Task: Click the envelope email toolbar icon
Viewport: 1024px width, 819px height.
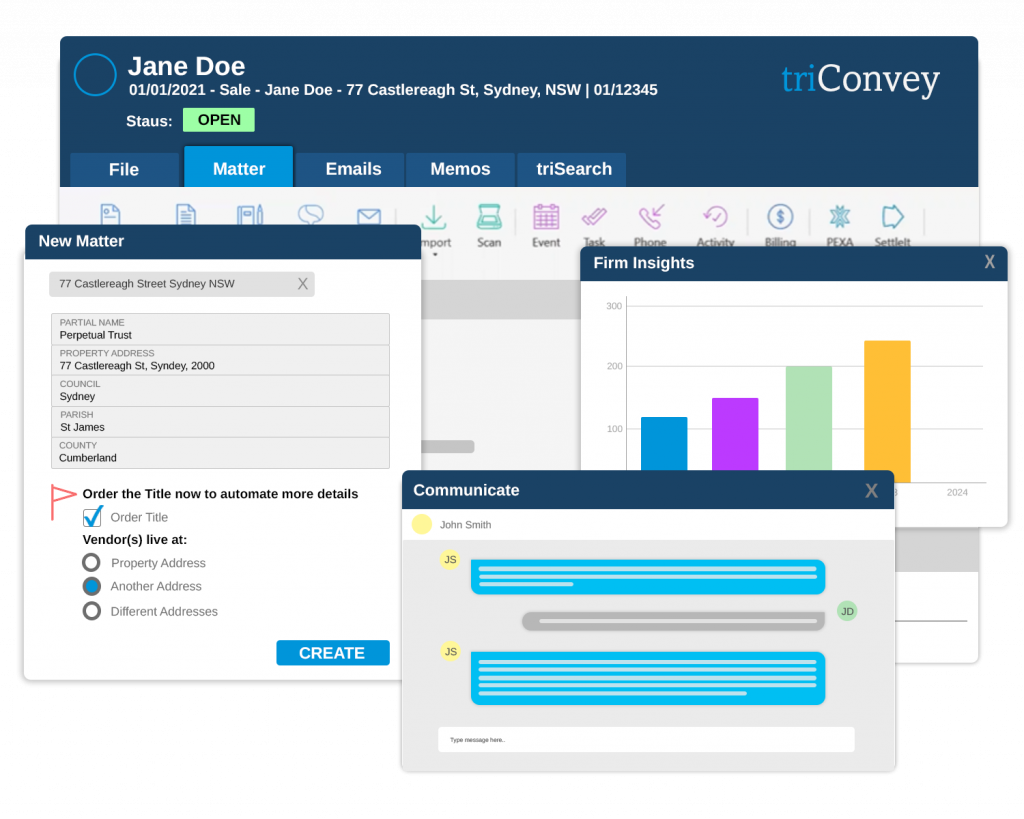Action: tap(369, 216)
